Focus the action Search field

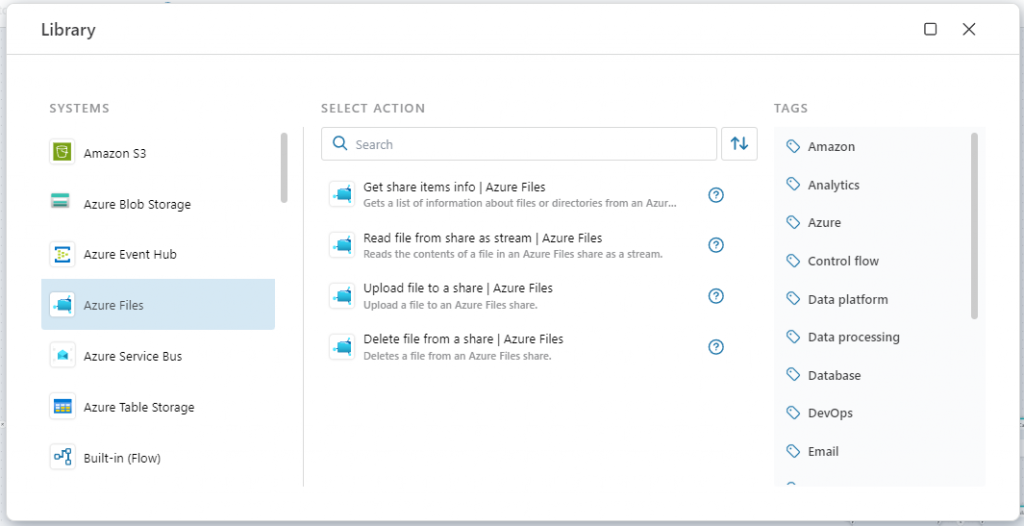519,144
